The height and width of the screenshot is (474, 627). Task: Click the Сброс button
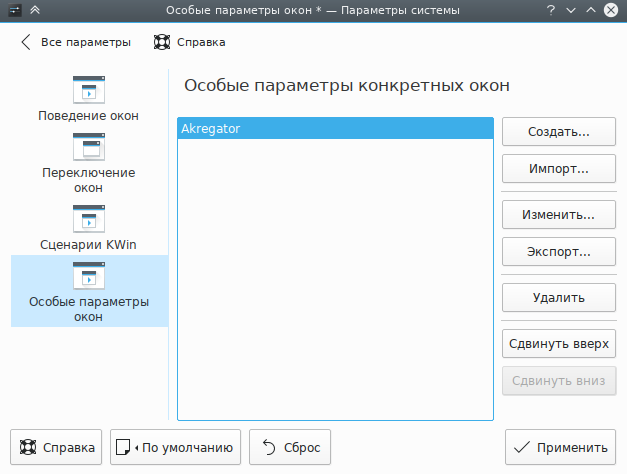(290, 448)
